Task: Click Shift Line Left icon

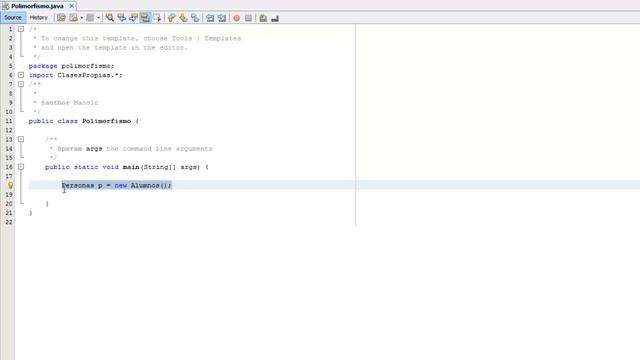Action: pos(210,18)
